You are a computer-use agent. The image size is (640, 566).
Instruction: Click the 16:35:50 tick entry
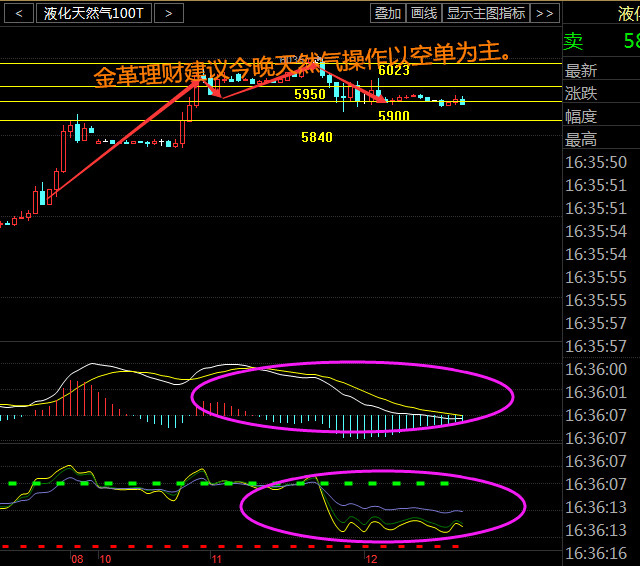click(x=598, y=163)
